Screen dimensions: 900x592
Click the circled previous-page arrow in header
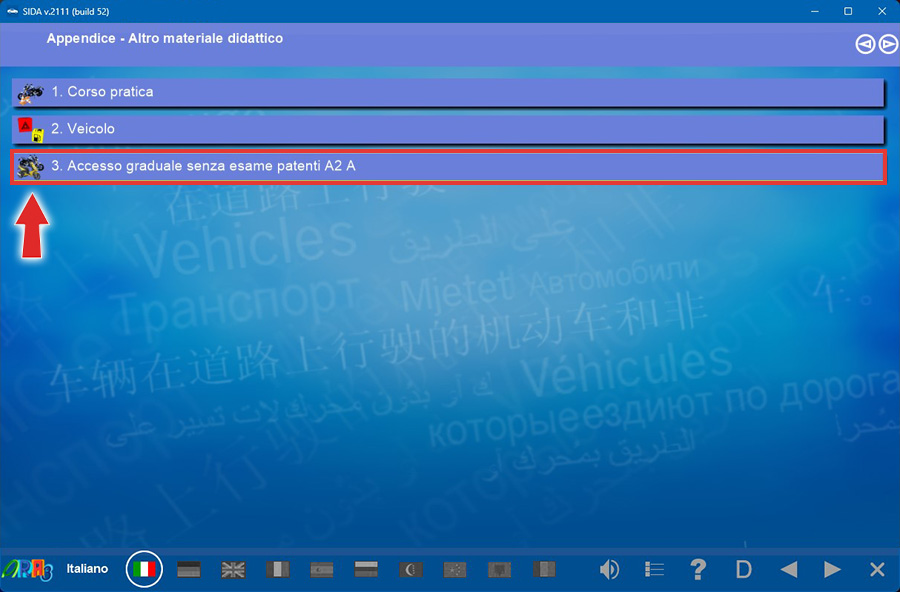pos(865,44)
